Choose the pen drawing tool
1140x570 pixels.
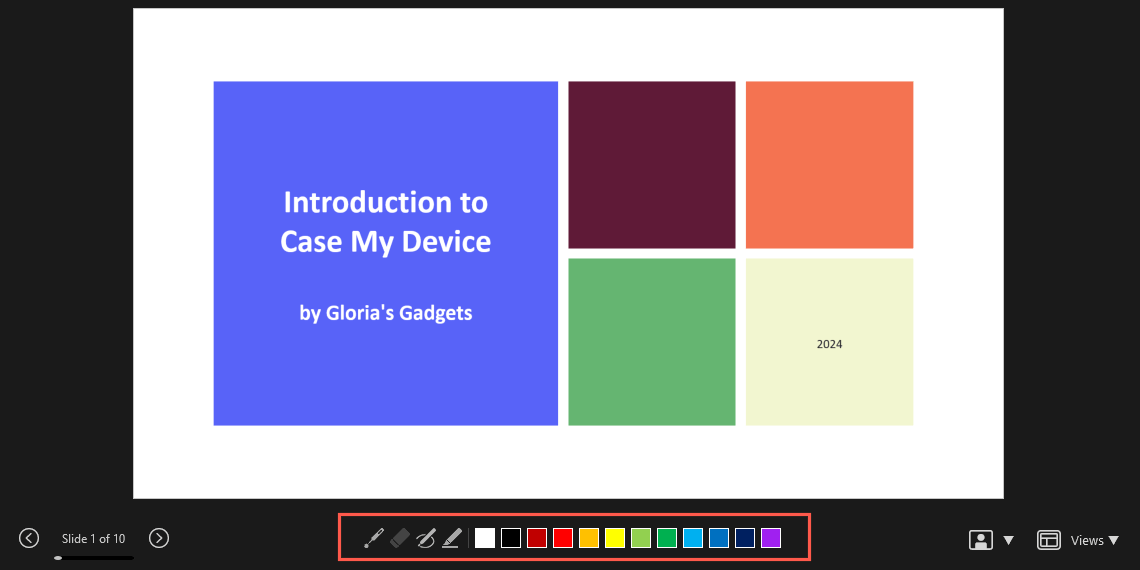click(426, 538)
